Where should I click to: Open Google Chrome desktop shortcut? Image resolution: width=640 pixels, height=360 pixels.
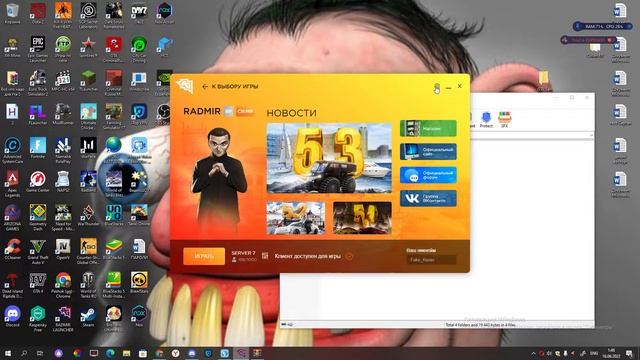(x=63, y=285)
